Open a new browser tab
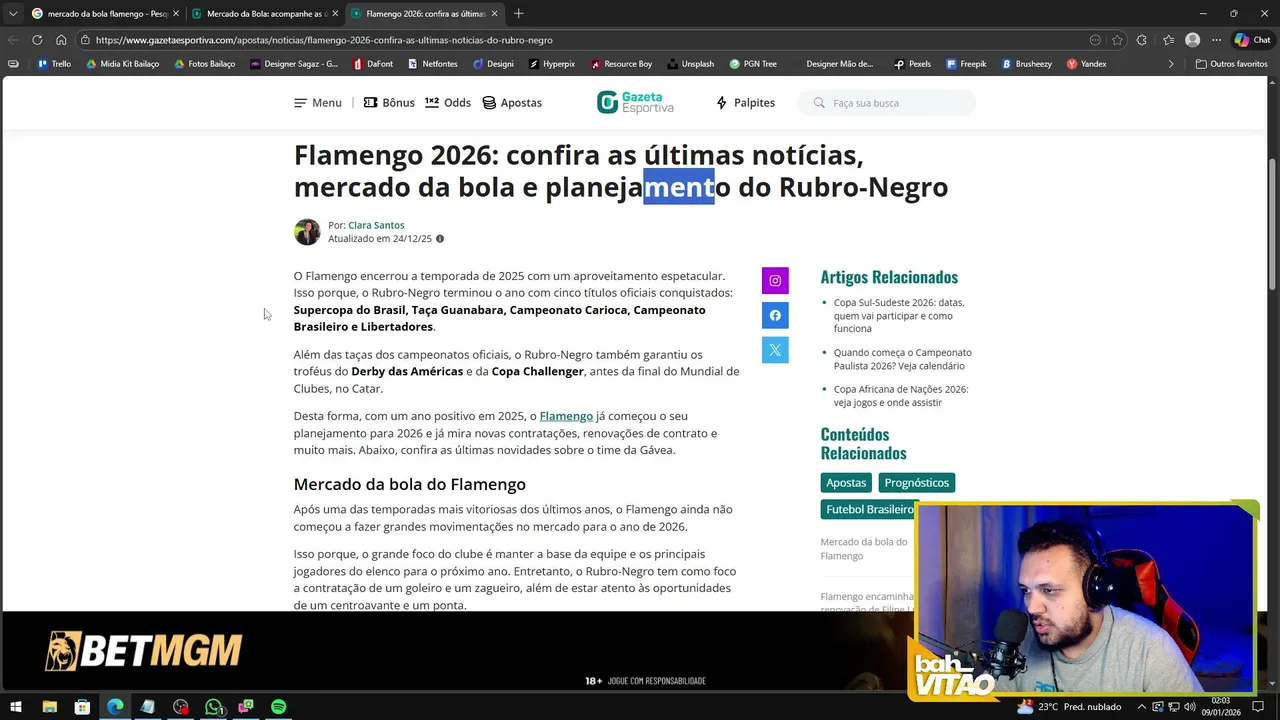Viewport: 1280px width, 720px height. point(518,14)
